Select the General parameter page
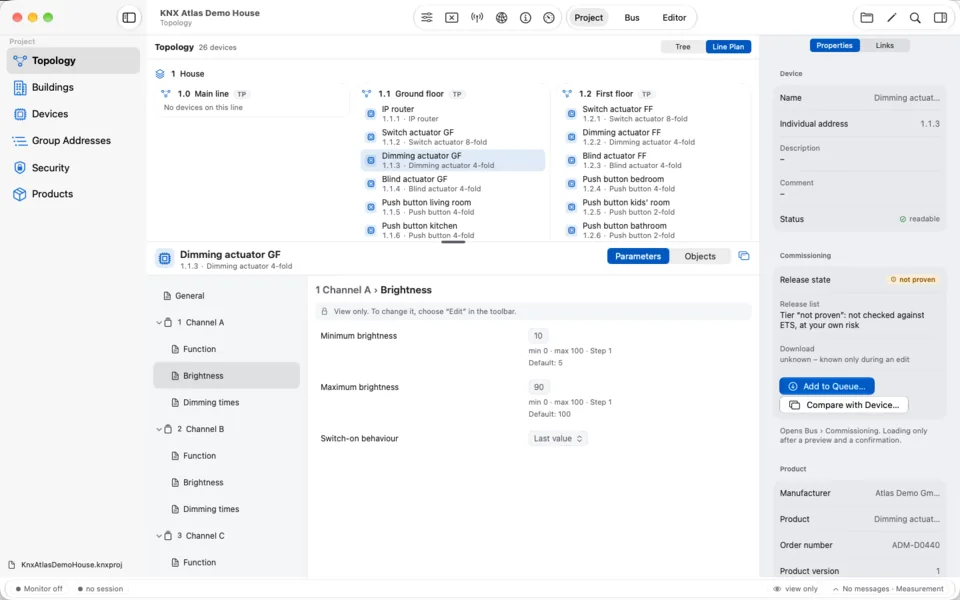Screen dimensions: 960x600 pyautogui.click(x=227, y=296)
